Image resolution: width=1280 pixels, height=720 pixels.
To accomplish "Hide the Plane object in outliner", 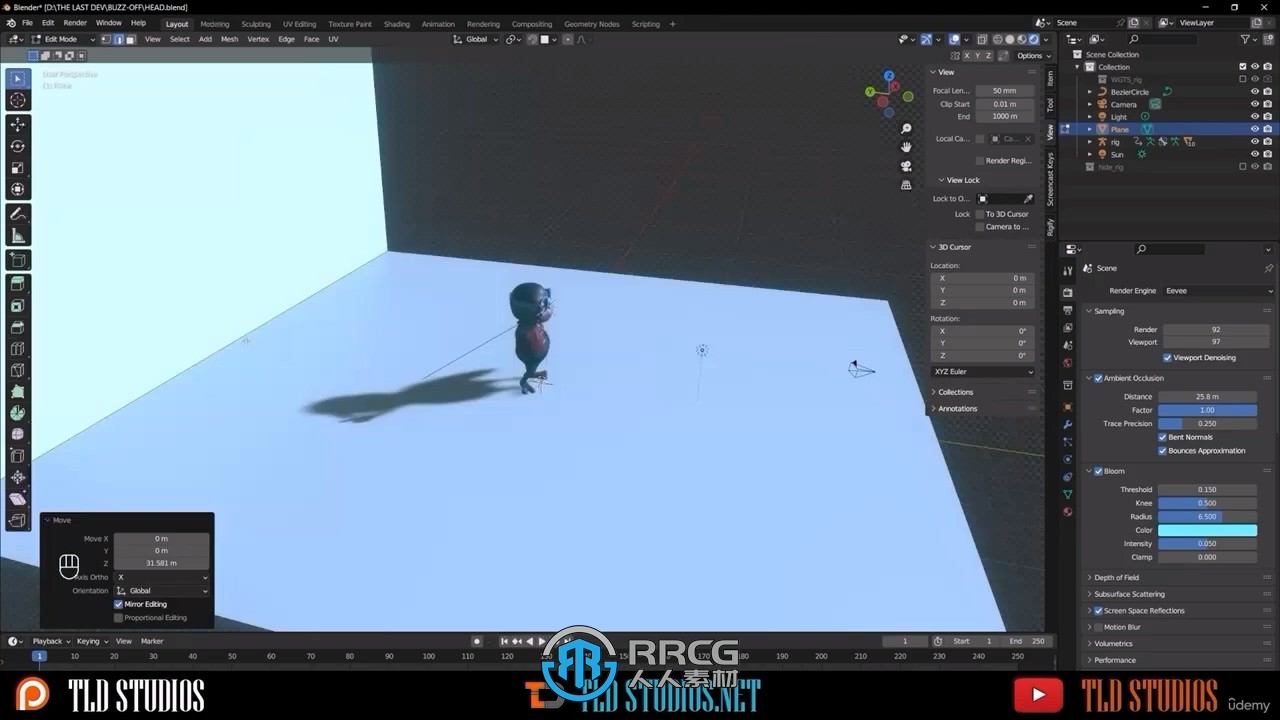I will coord(1254,129).
